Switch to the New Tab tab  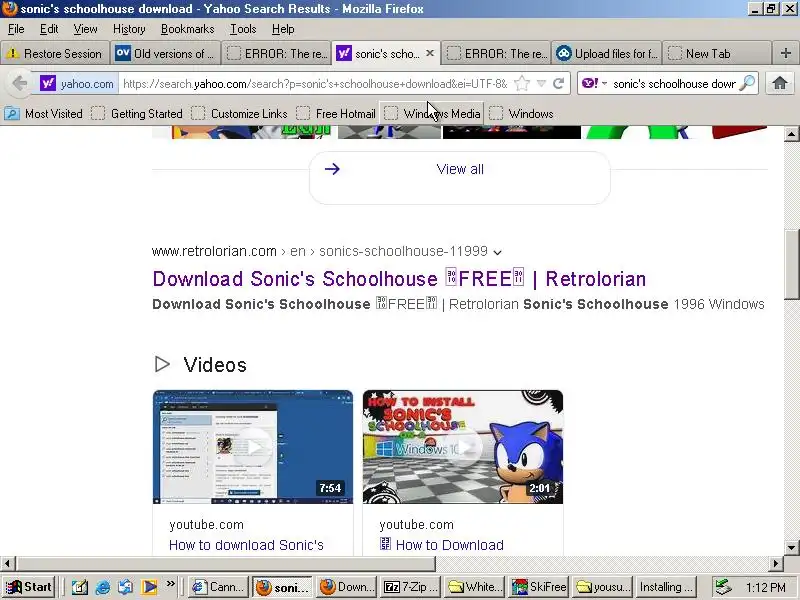pyautogui.click(x=716, y=53)
